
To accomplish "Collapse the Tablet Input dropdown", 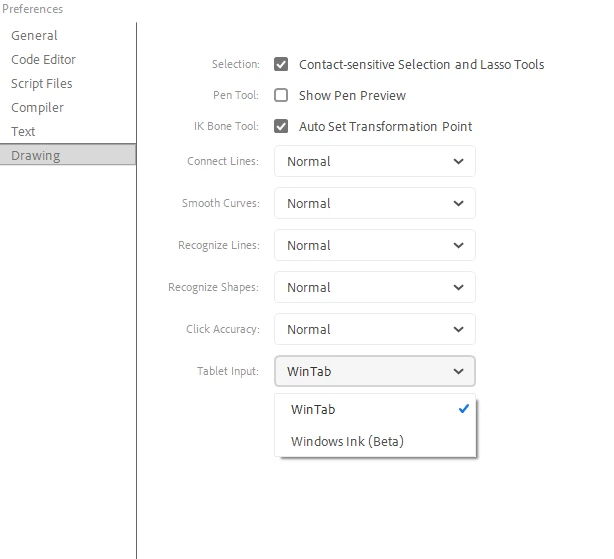I will (x=374, y=371).
